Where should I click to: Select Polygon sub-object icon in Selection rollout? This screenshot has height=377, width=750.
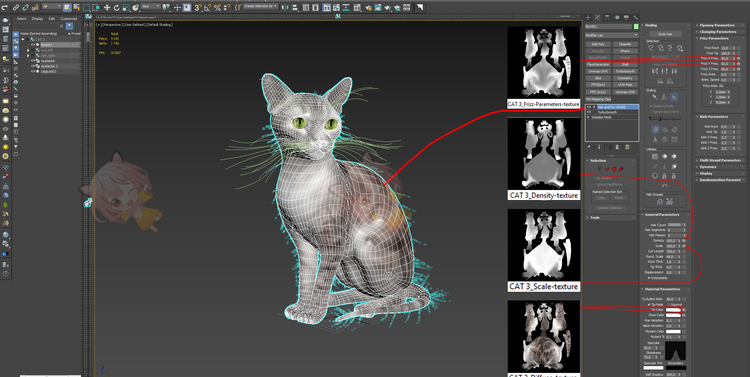614,169
